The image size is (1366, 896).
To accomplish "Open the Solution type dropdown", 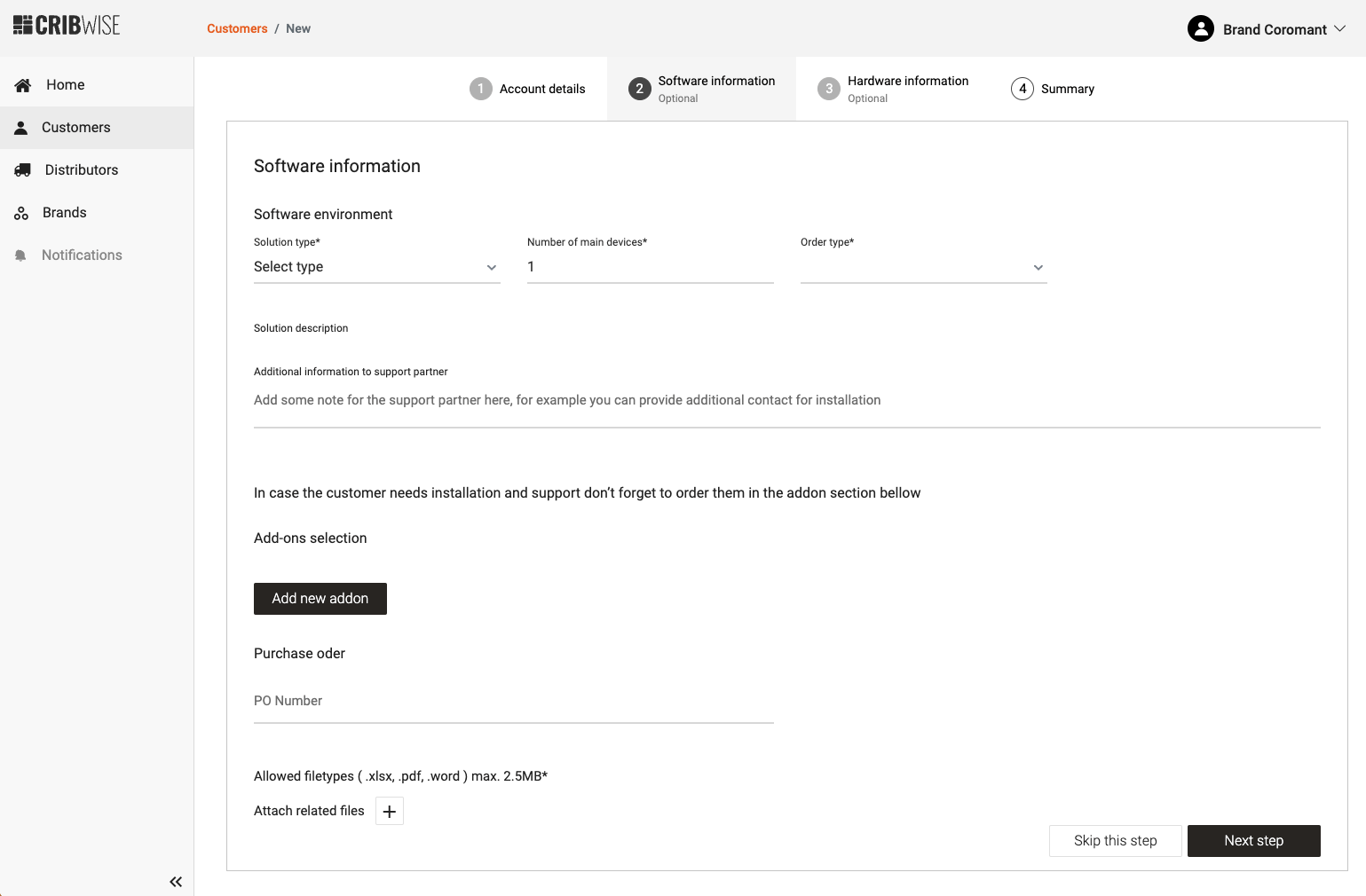I will click(376, 267).
